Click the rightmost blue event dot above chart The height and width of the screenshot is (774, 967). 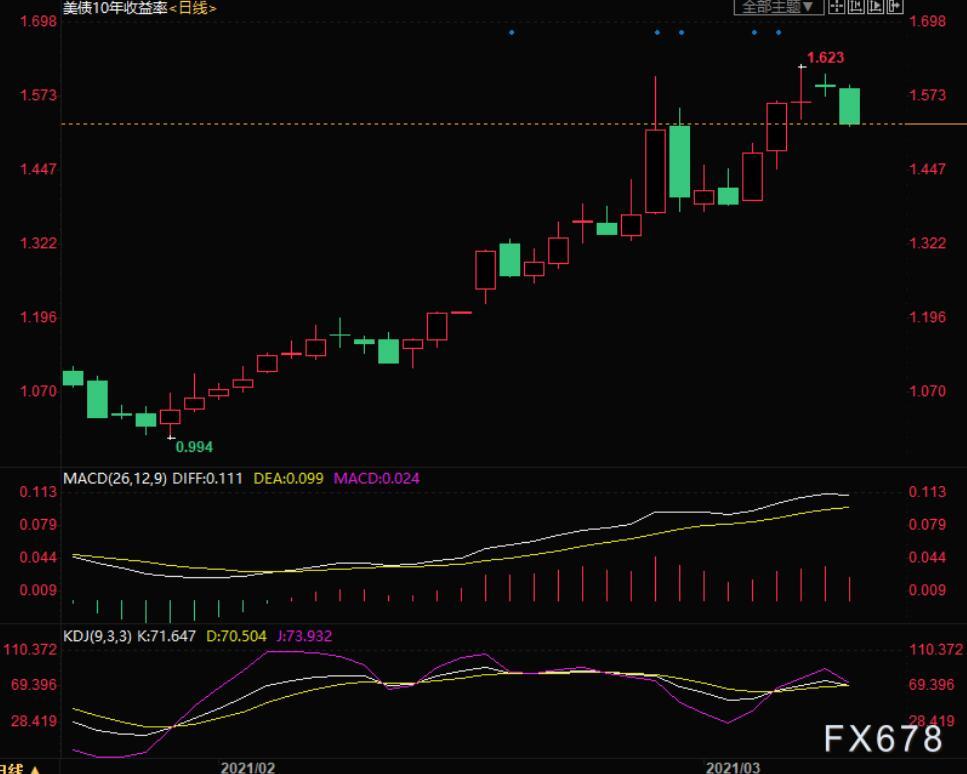[778, 32]
